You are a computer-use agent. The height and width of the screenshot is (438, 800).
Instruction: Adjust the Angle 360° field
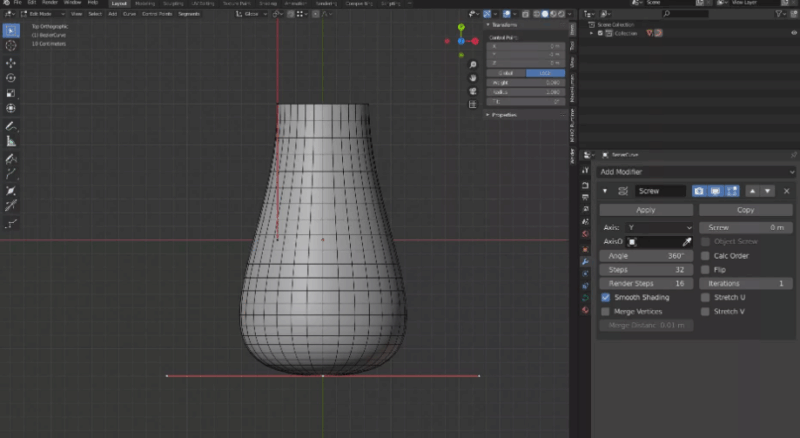[x=646, y=256]
